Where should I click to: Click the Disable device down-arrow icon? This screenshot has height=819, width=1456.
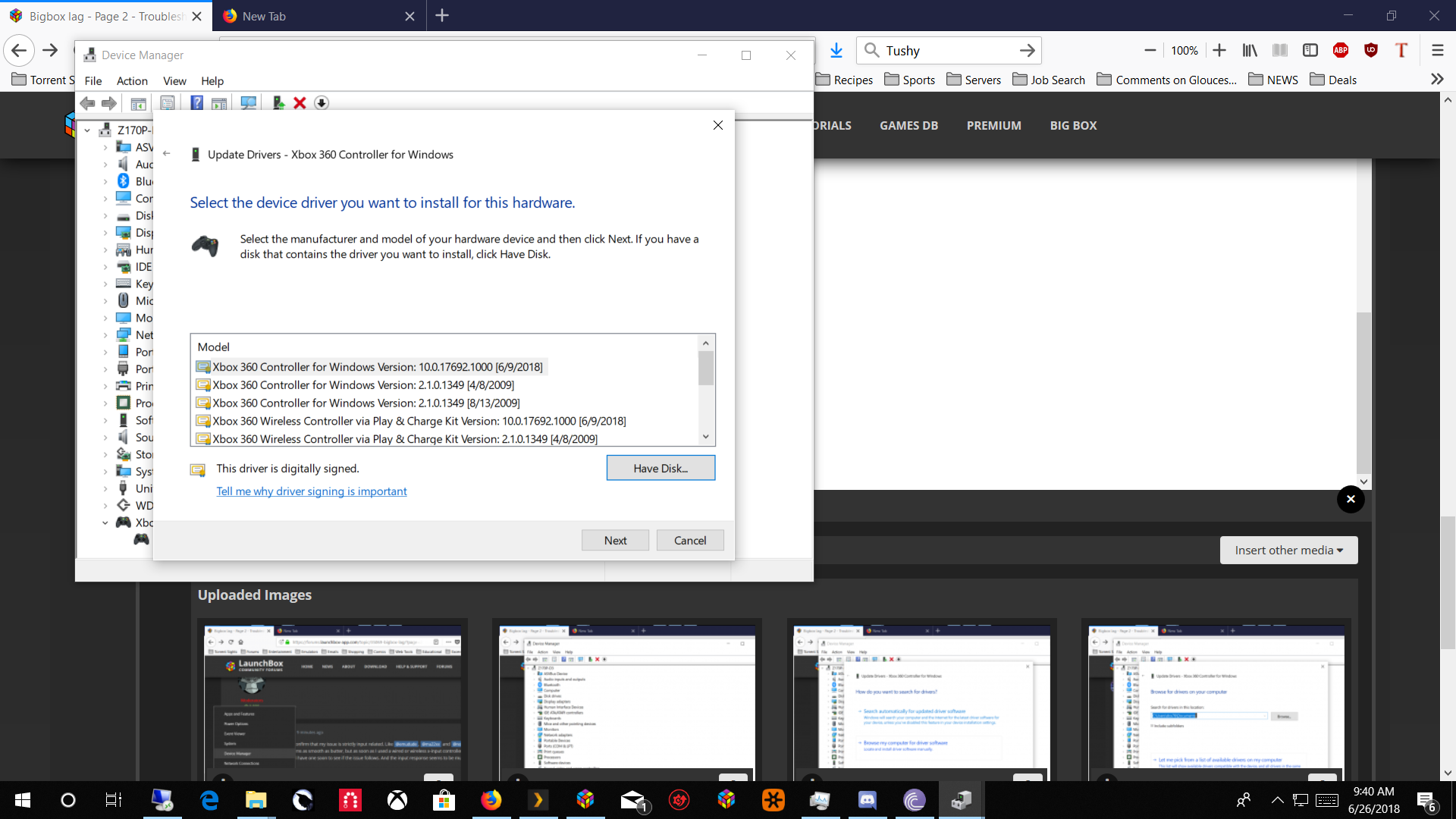pos(322,103)
